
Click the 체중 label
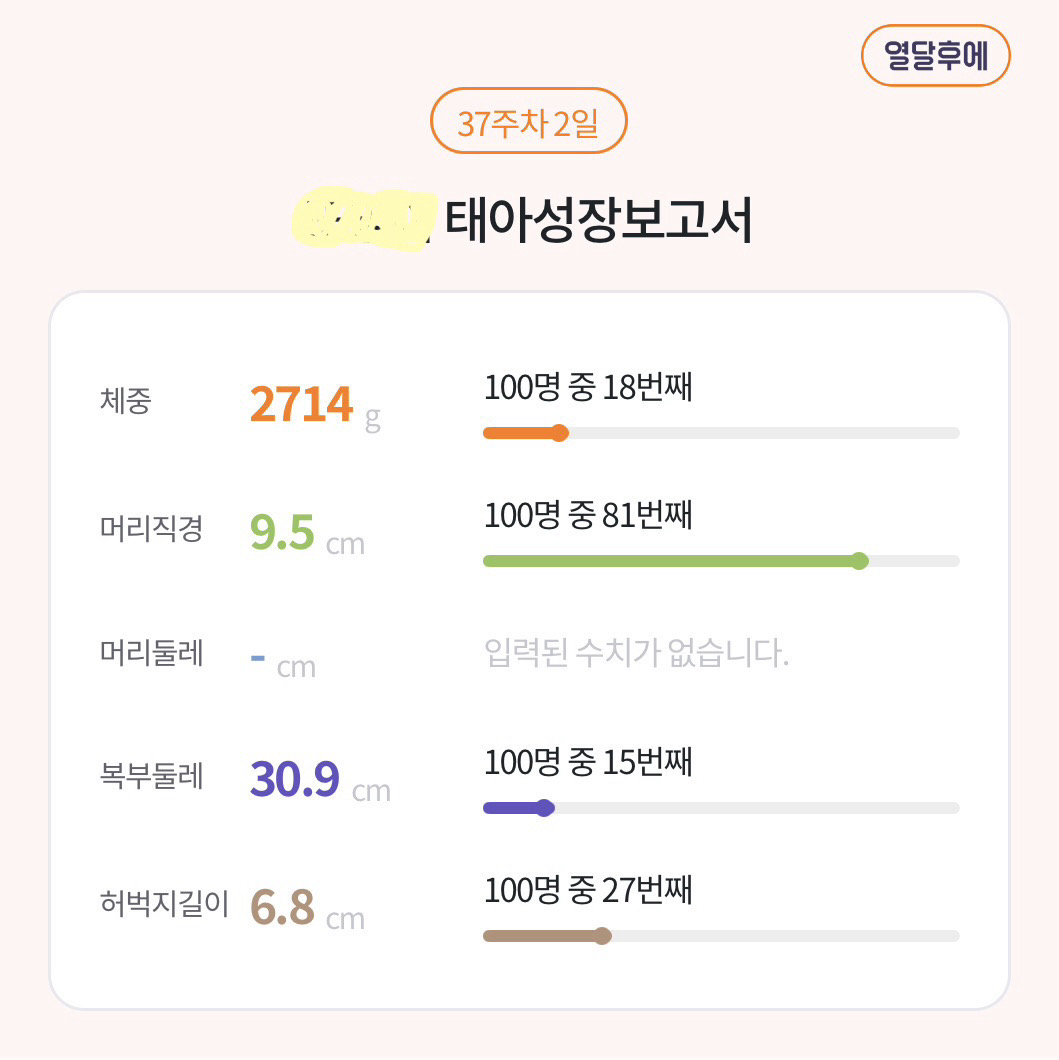126,401
